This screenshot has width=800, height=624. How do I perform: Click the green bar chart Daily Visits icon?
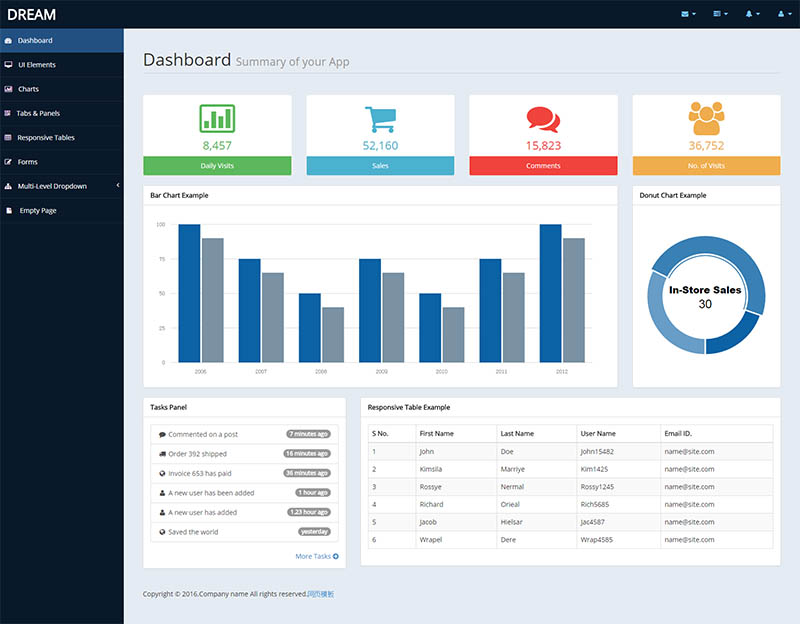217,118
